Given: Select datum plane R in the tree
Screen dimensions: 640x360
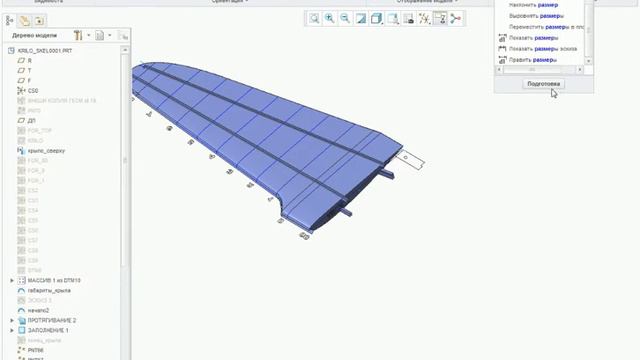Looking at the screenshot, I should [x=29, y=60].
